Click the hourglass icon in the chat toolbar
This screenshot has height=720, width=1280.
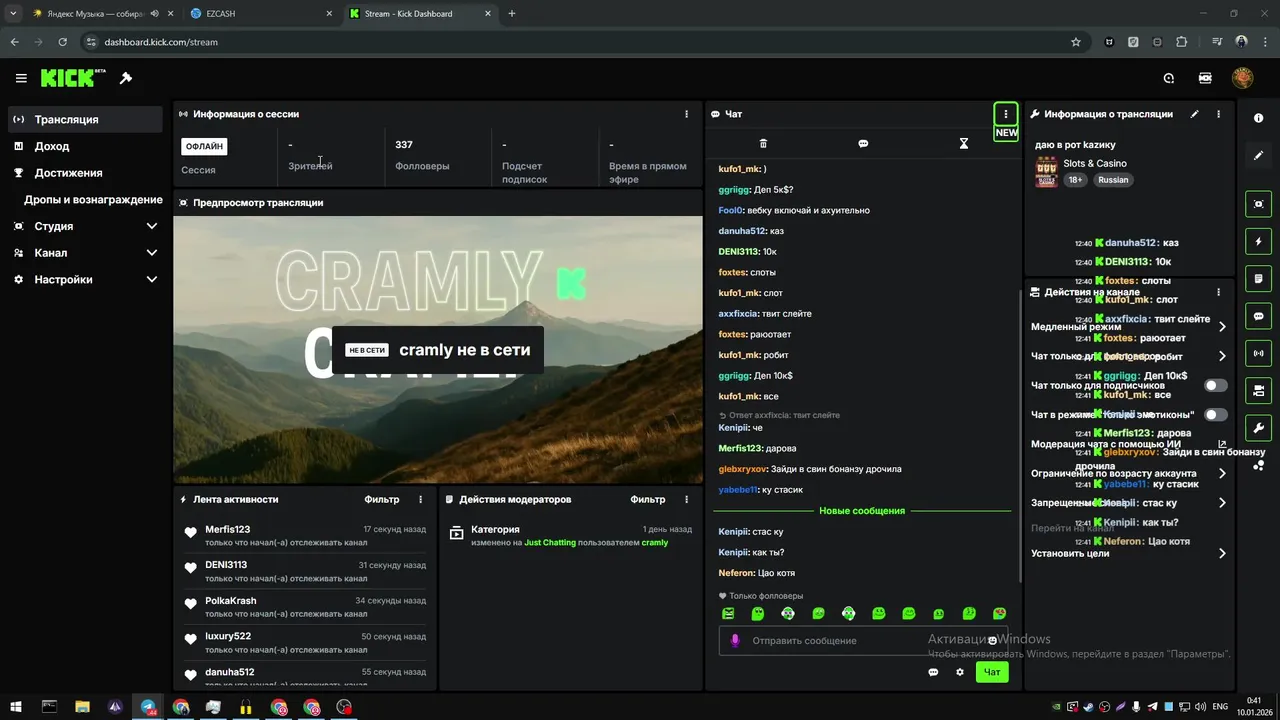(x=964, y=144)
